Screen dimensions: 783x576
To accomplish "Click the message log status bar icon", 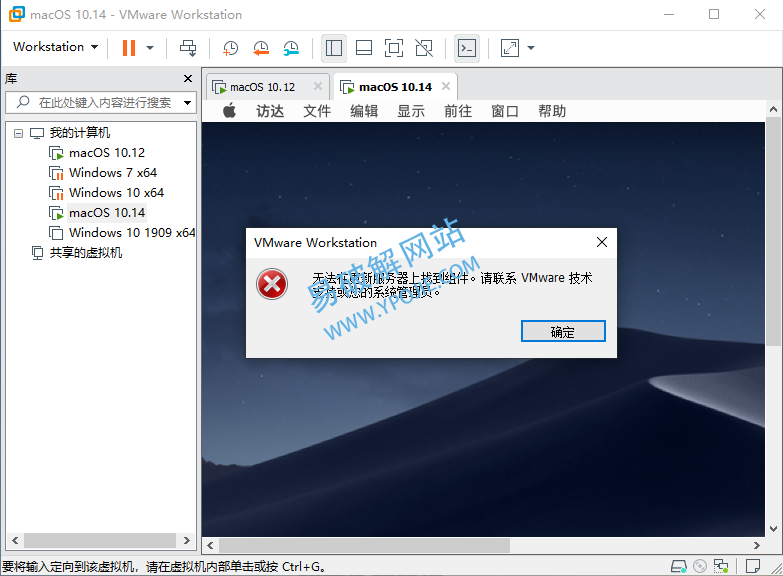I will pos(752,567).
